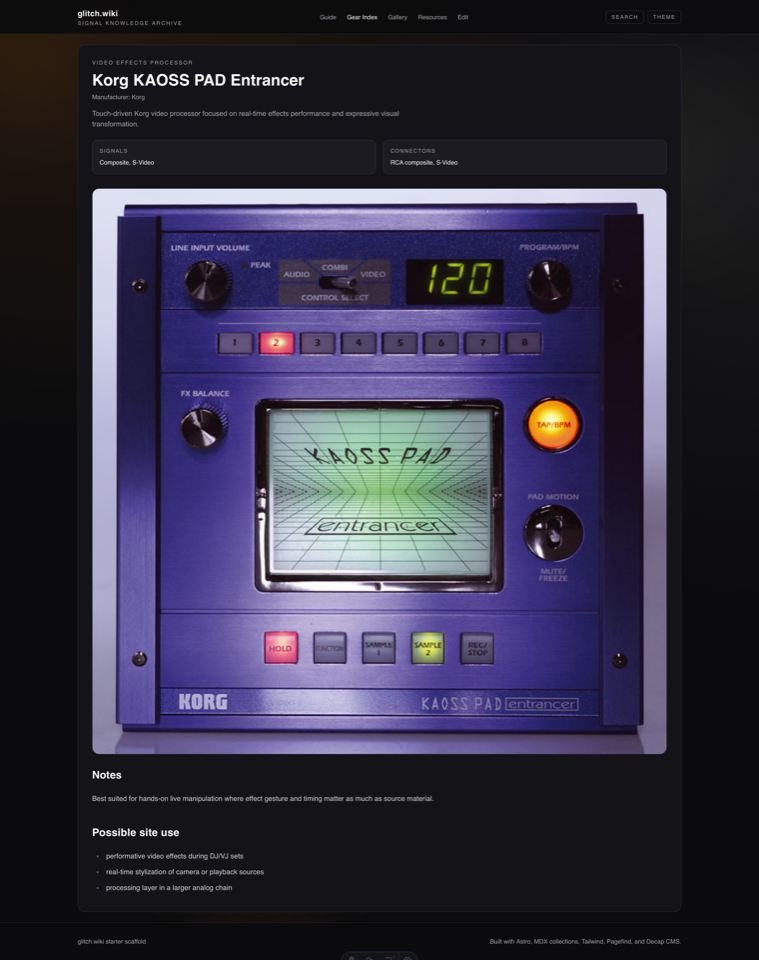Click the SEARCH button
Viewport: 759px width, 960px height.
coord(624,17)
